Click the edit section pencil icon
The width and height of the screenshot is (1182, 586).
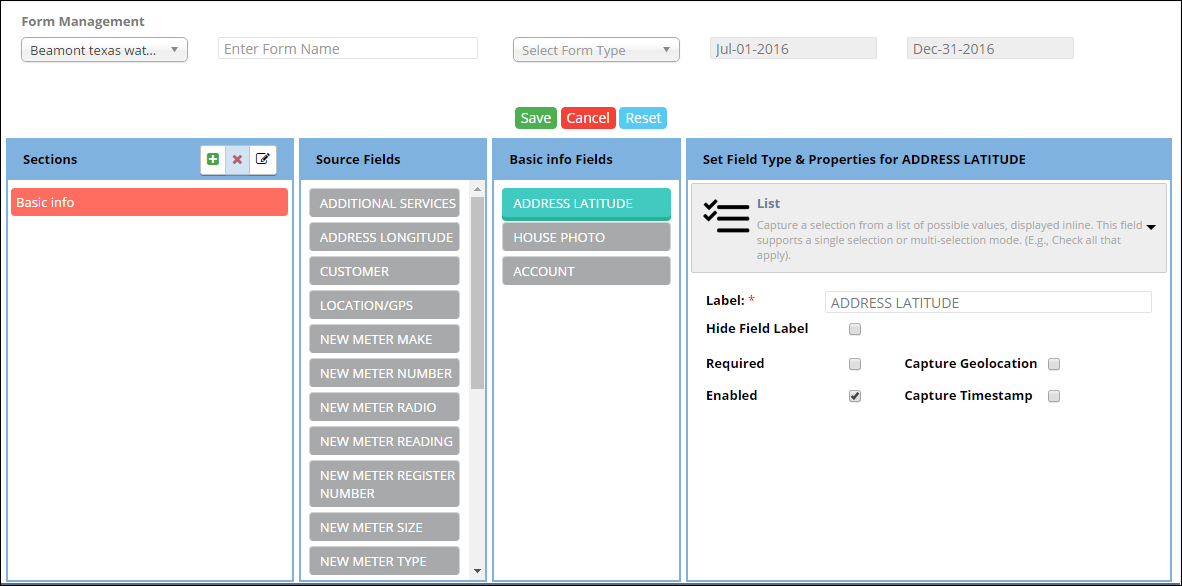(262, 159)
